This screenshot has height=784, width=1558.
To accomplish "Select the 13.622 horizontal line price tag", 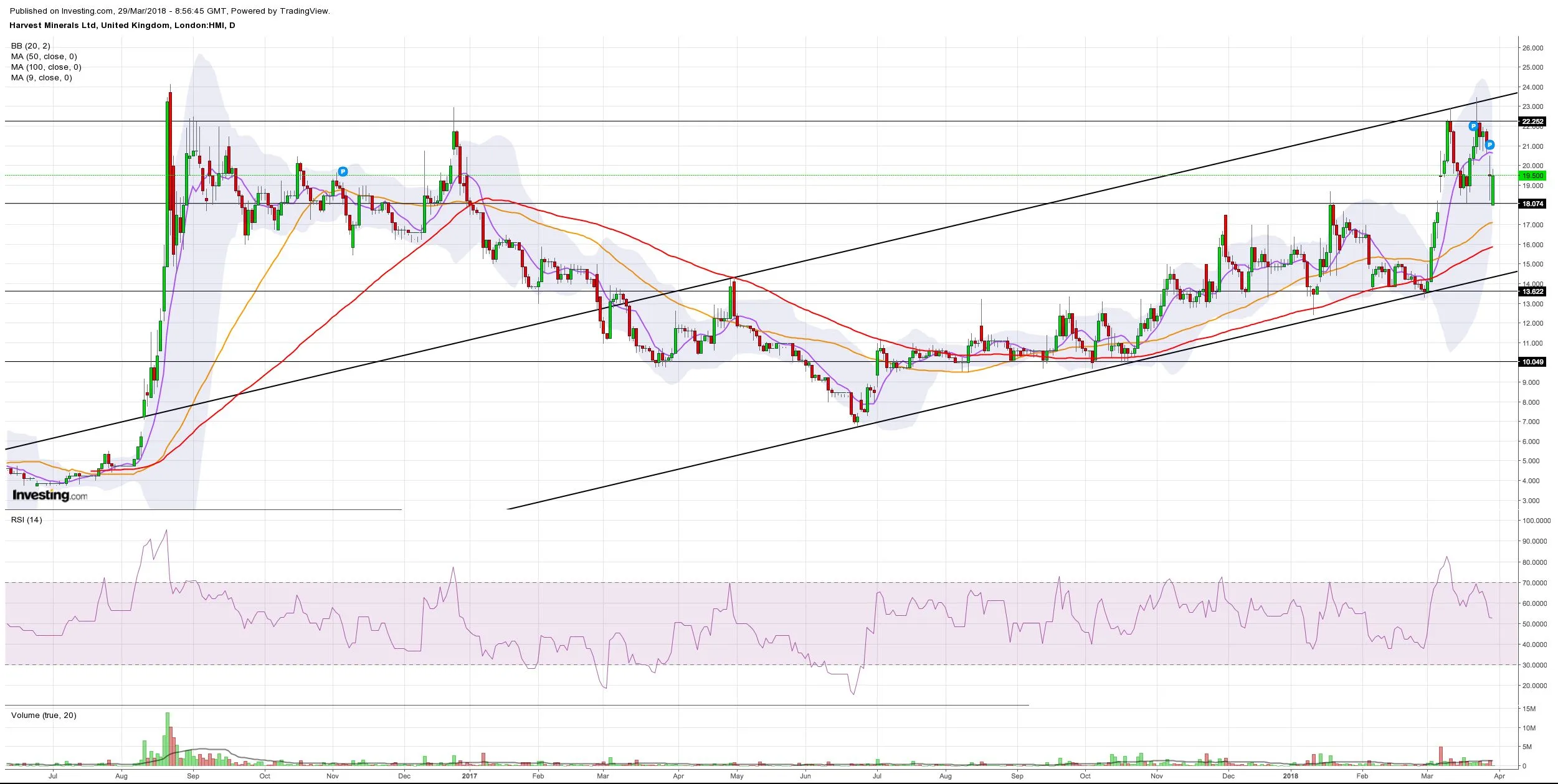I will [x=1532, y=291].
